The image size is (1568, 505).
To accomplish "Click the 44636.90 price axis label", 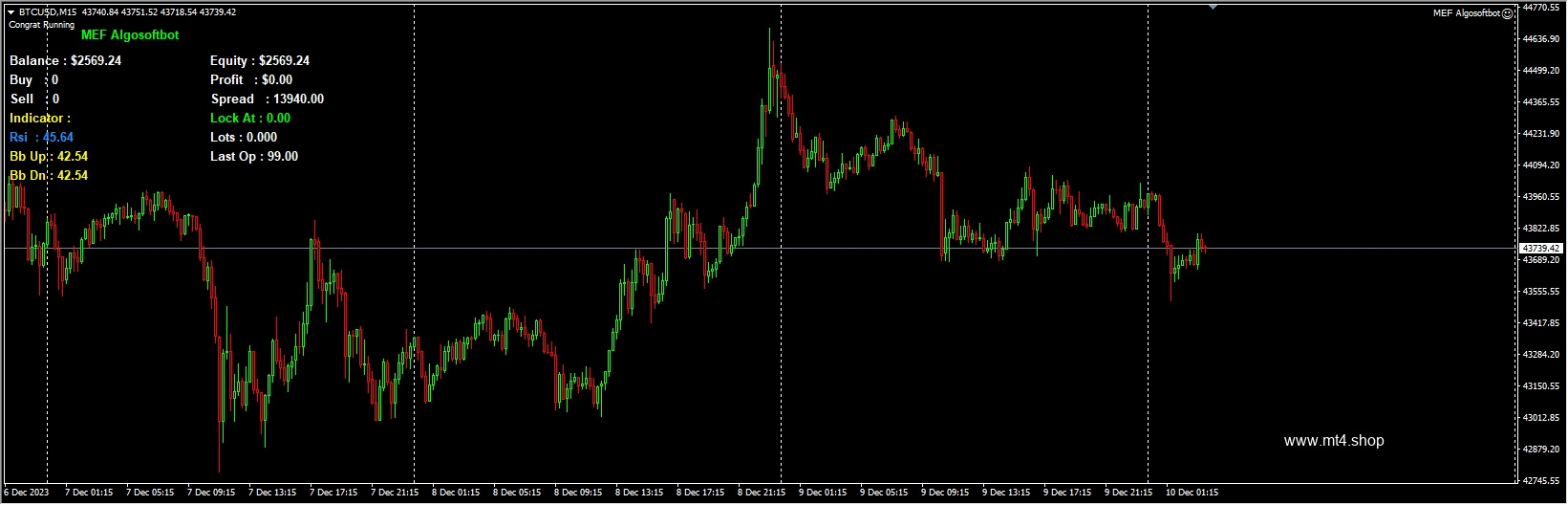I will [1541, 39].
